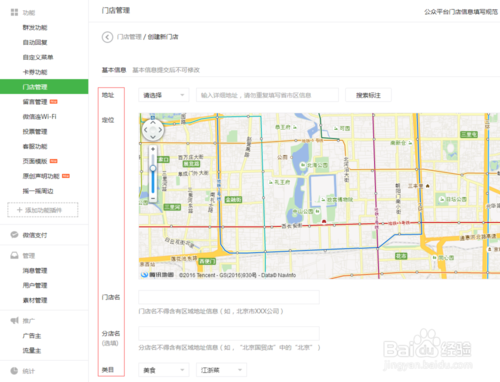500x382 pixels.
Task: Click the Tencent Maps logo on the map
Action: point(157,275)
